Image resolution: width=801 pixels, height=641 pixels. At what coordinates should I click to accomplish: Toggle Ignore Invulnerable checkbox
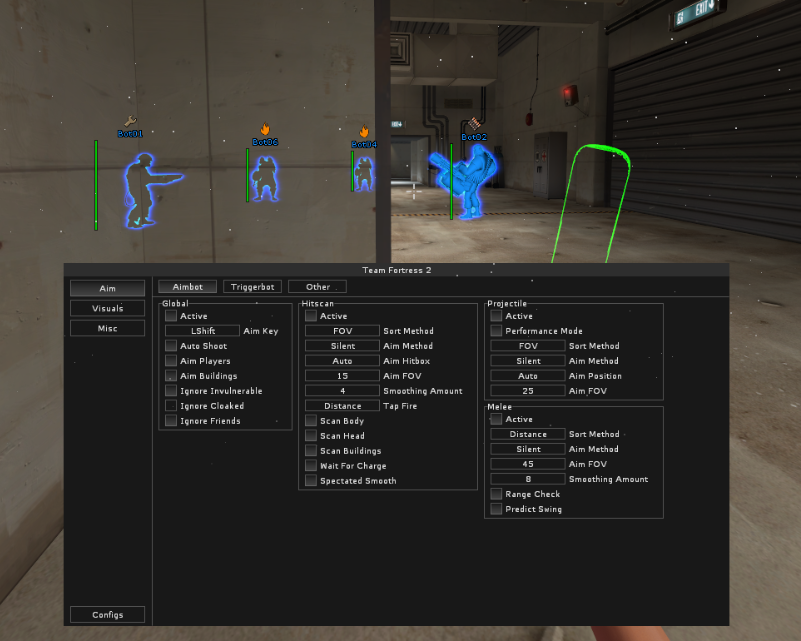[x=171, y=391]
